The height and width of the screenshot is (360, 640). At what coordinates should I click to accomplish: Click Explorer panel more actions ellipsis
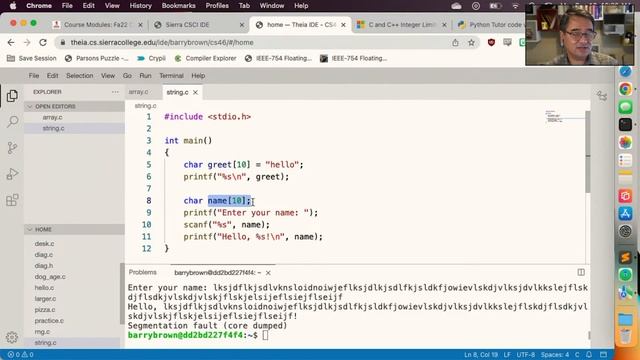[x=116, y=92]
